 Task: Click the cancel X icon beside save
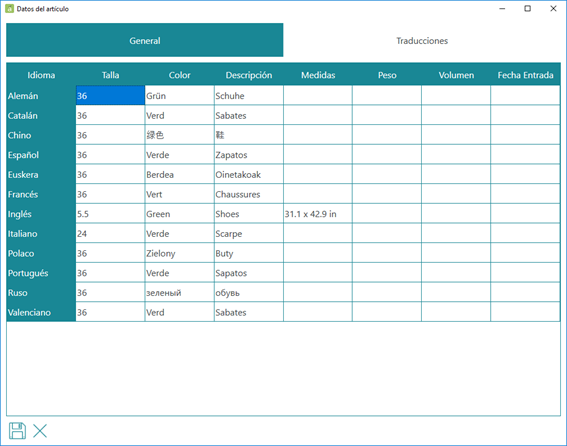pyautogui.click(x=40, y=431)
